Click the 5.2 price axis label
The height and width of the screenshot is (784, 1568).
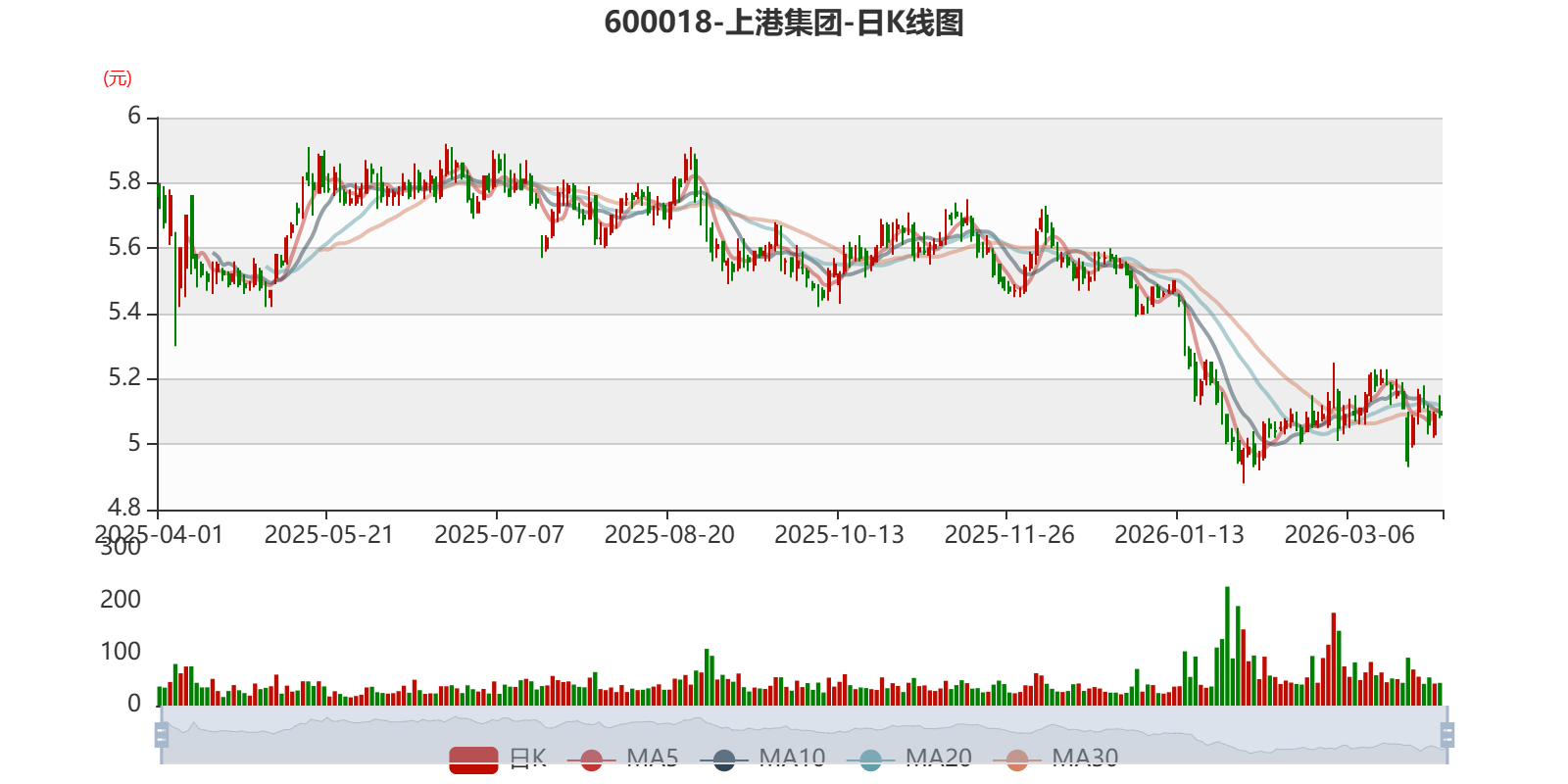tap(124, 378)
